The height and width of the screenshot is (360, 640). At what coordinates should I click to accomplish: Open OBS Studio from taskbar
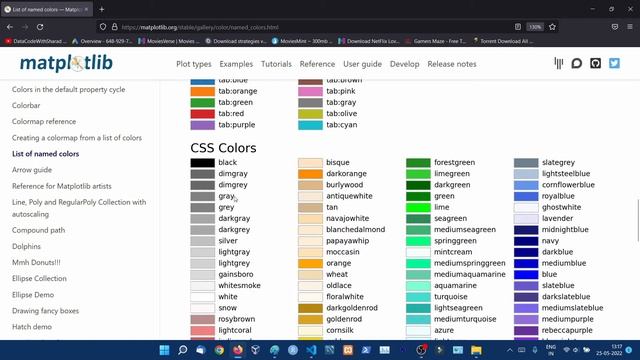[421, 350]
